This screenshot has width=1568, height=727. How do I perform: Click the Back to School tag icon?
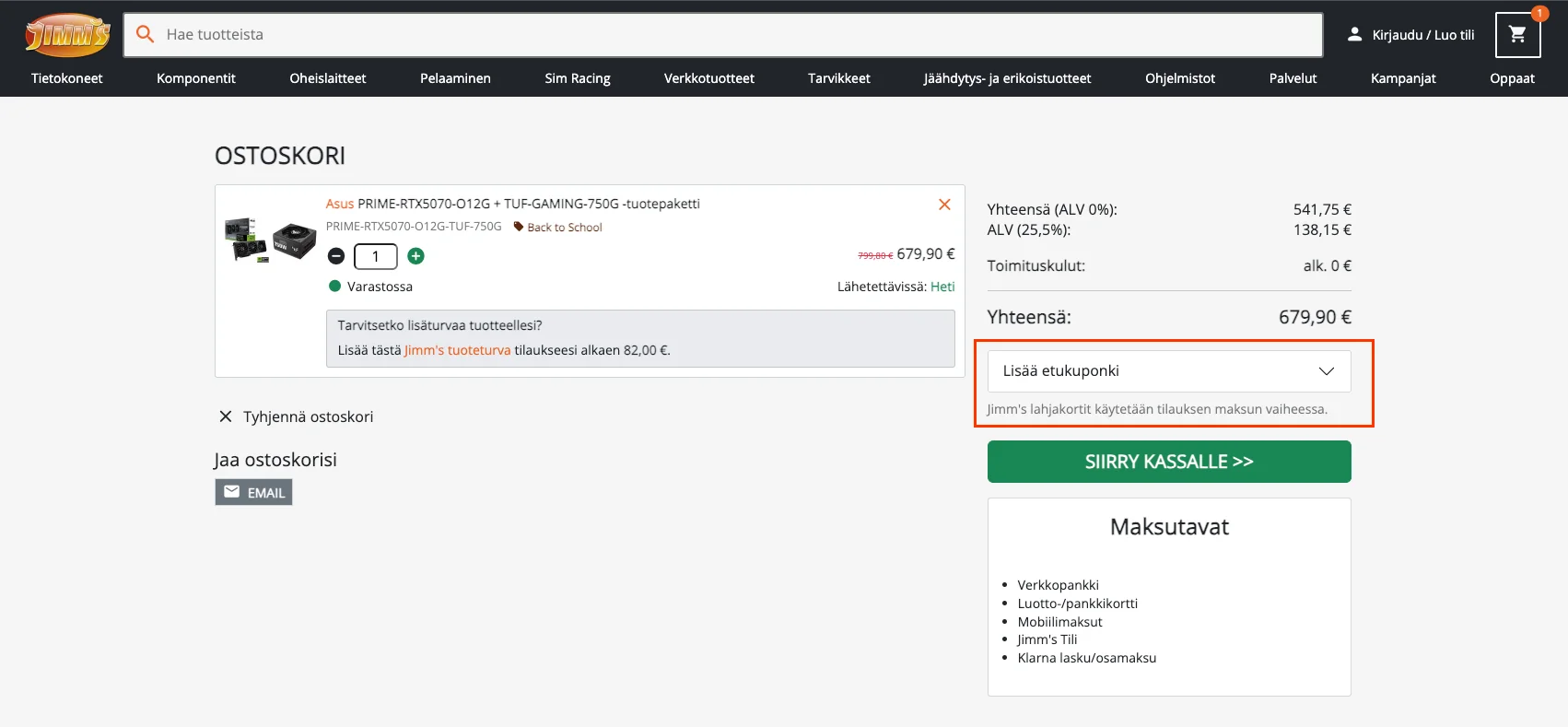(519, 227)
